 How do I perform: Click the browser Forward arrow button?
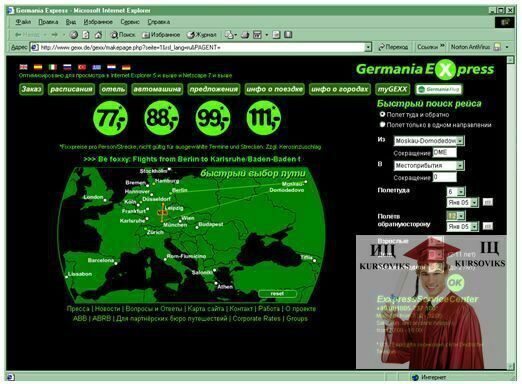[55, 34]
